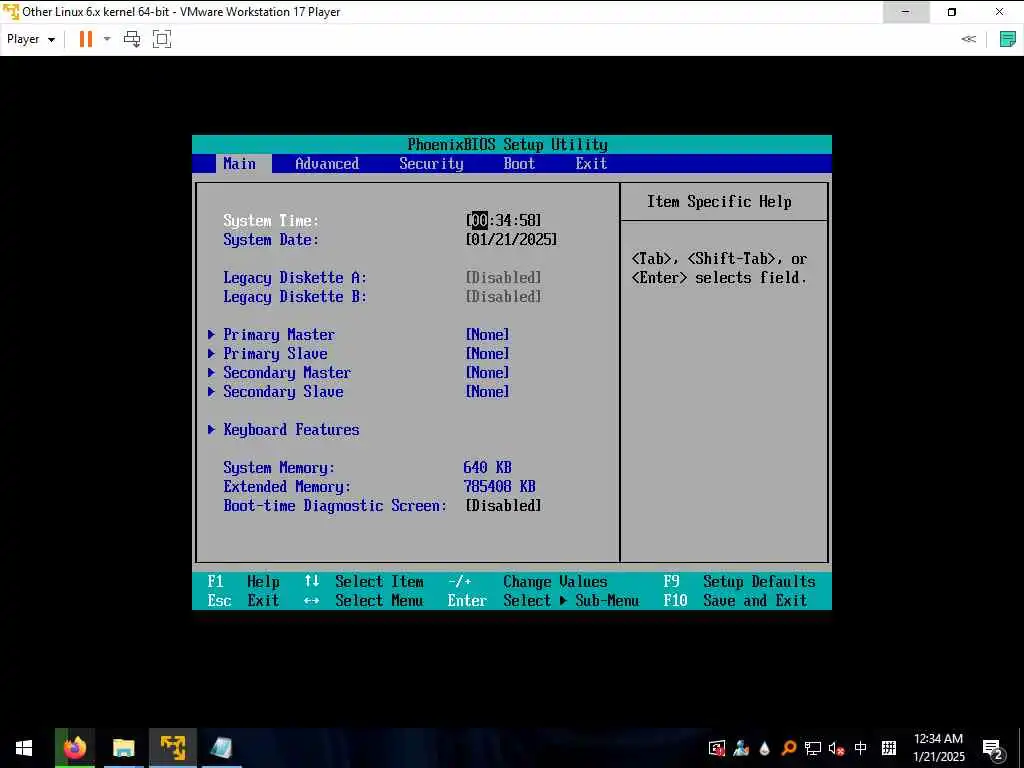The height and width of the screenshot is (768, 1024).
Task: Switch to the Boot BIOS tab
Action: [519, 163]
